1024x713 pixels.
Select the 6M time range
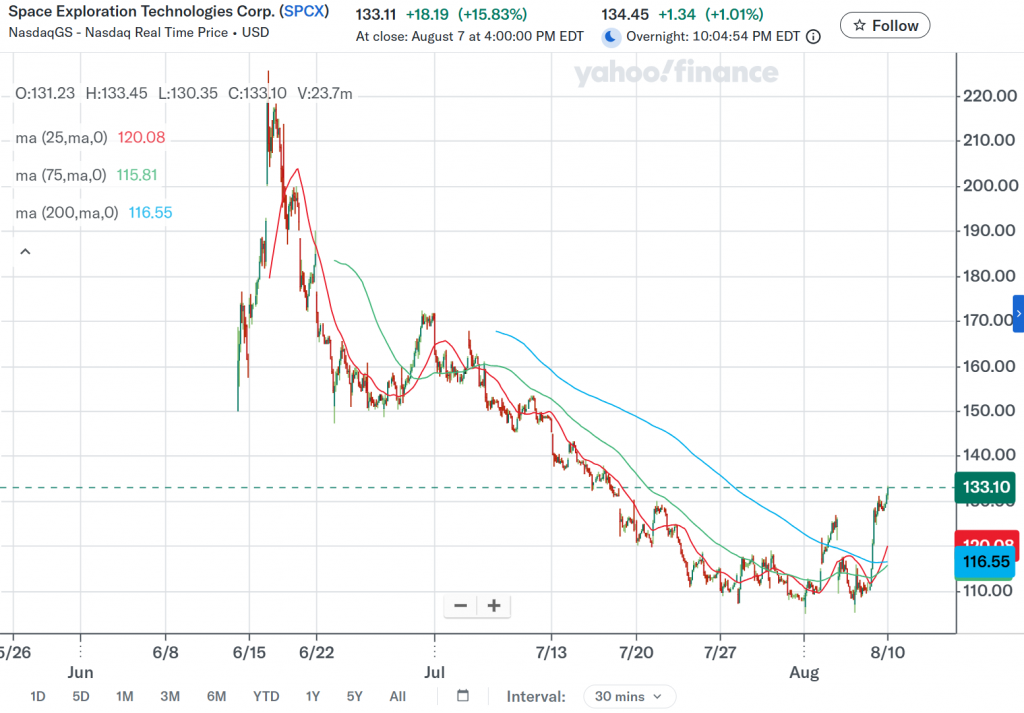point(216,697)
